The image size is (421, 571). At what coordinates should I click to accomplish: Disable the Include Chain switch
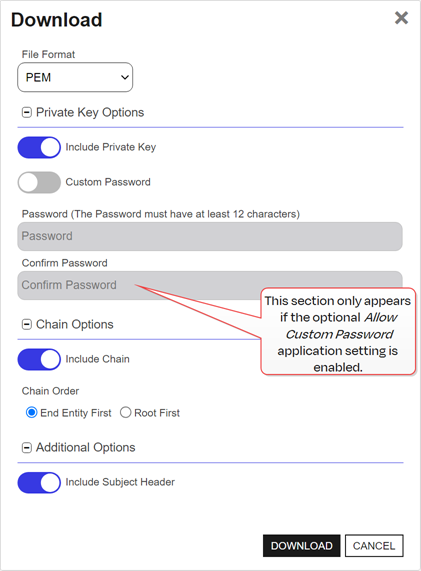tap(39, 359)
